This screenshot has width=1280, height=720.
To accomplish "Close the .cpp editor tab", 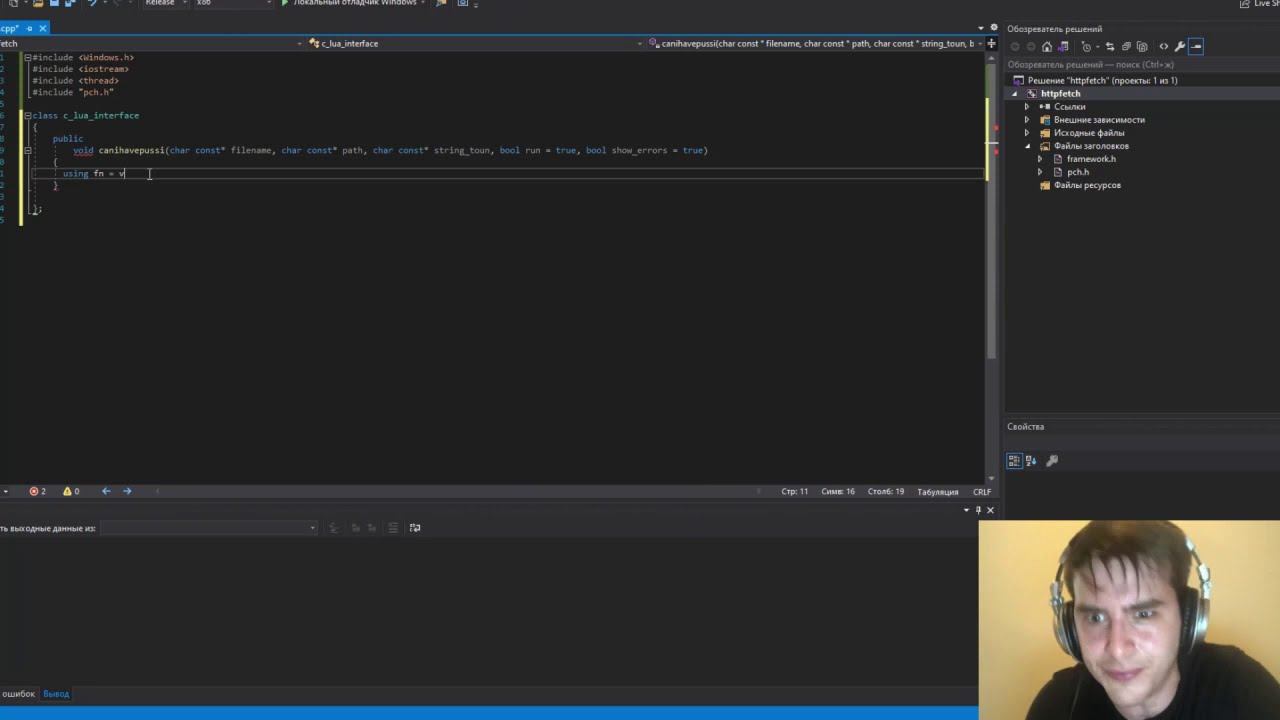I will coord(43,29).
